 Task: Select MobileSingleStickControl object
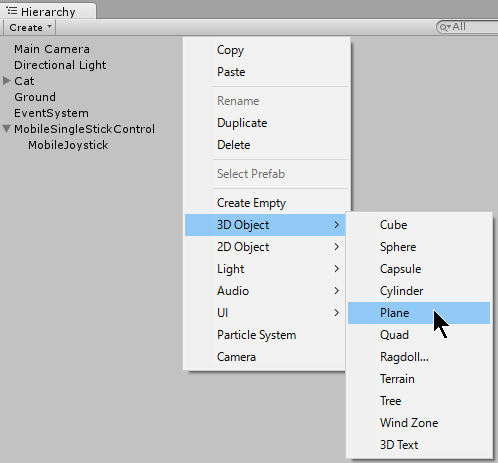coord(84,129)
